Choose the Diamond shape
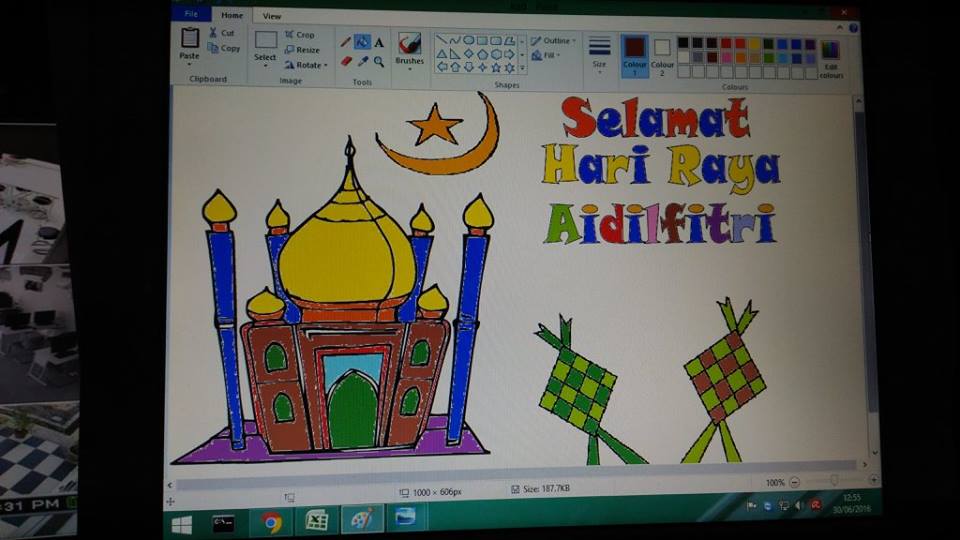The height and width of the screenshot is (540, 960). point(468,54)
